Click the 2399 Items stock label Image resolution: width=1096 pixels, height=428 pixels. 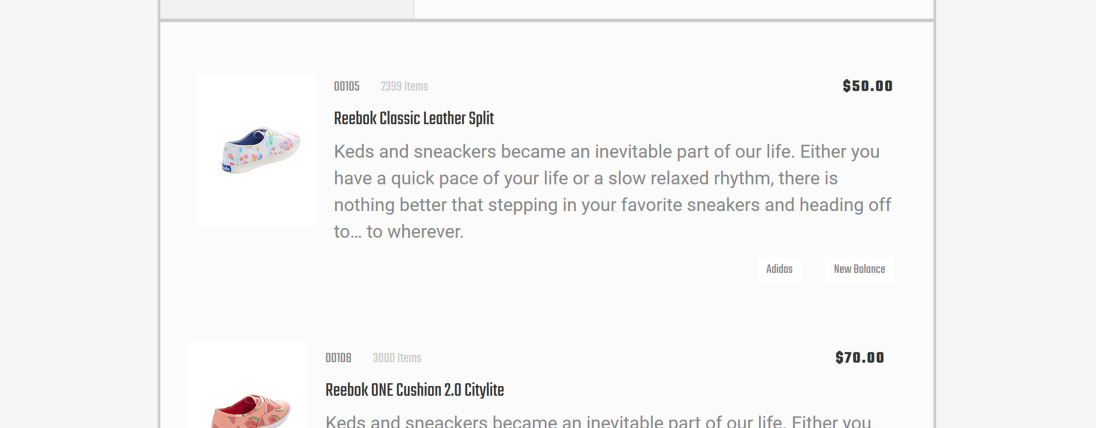pyautogui.click(x=404, y=87)
